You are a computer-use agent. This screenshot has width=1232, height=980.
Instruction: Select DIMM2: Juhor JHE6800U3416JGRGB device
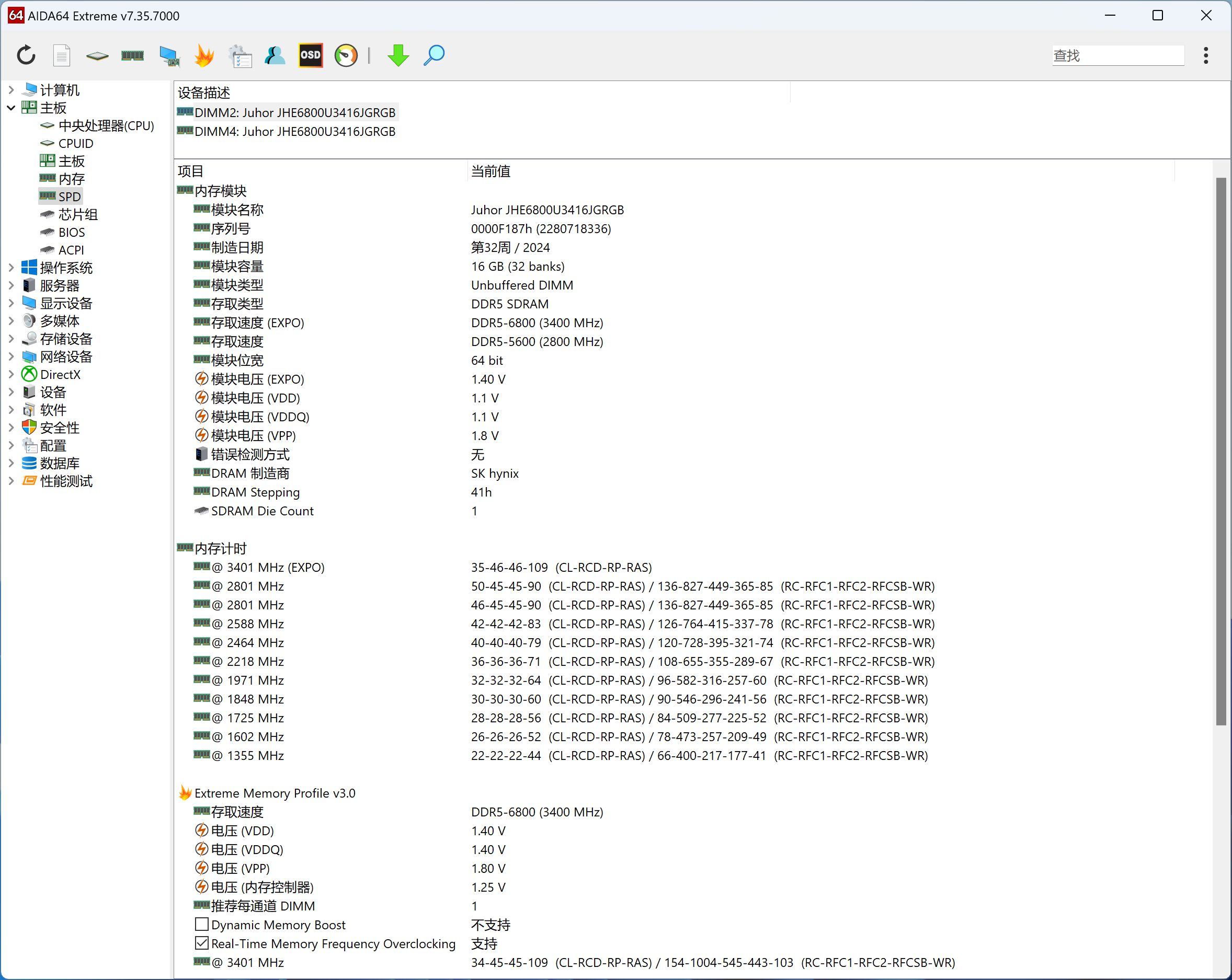pos(287,112)
